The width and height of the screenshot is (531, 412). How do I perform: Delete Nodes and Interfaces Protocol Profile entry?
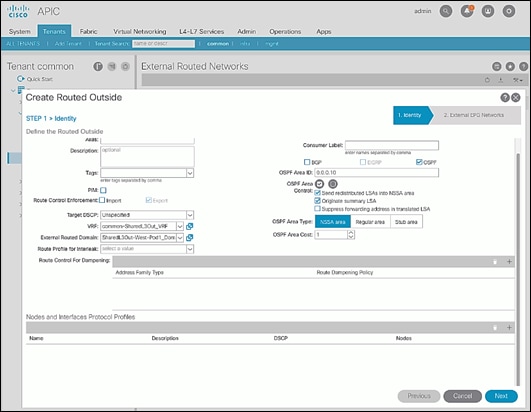pyautogui.click(x=495, y=327)
